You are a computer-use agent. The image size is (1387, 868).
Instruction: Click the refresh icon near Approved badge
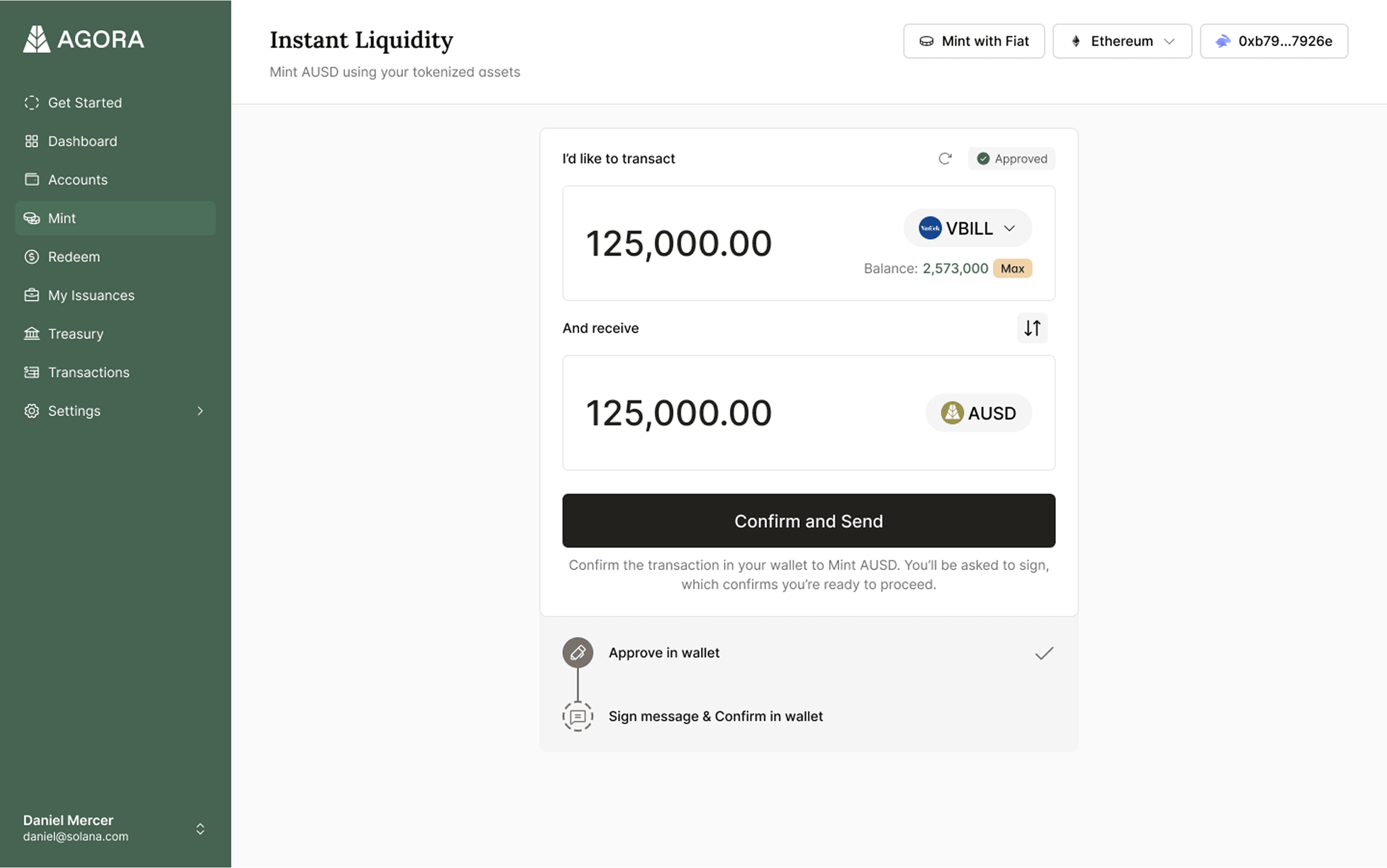pos(945,158)
